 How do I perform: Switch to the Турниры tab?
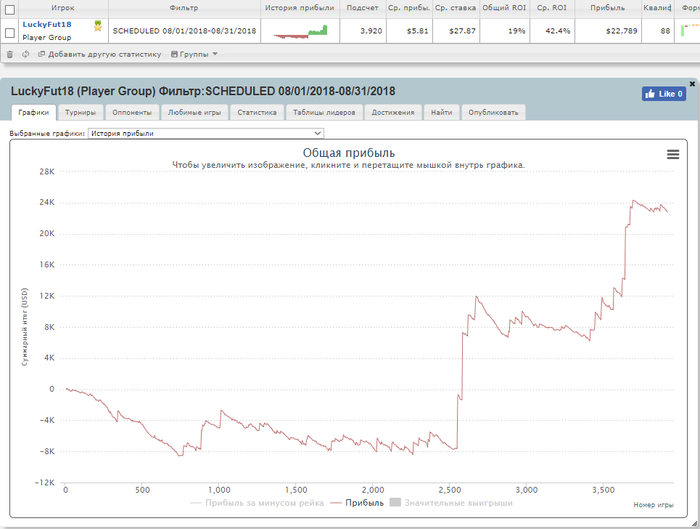pos(80,112)
